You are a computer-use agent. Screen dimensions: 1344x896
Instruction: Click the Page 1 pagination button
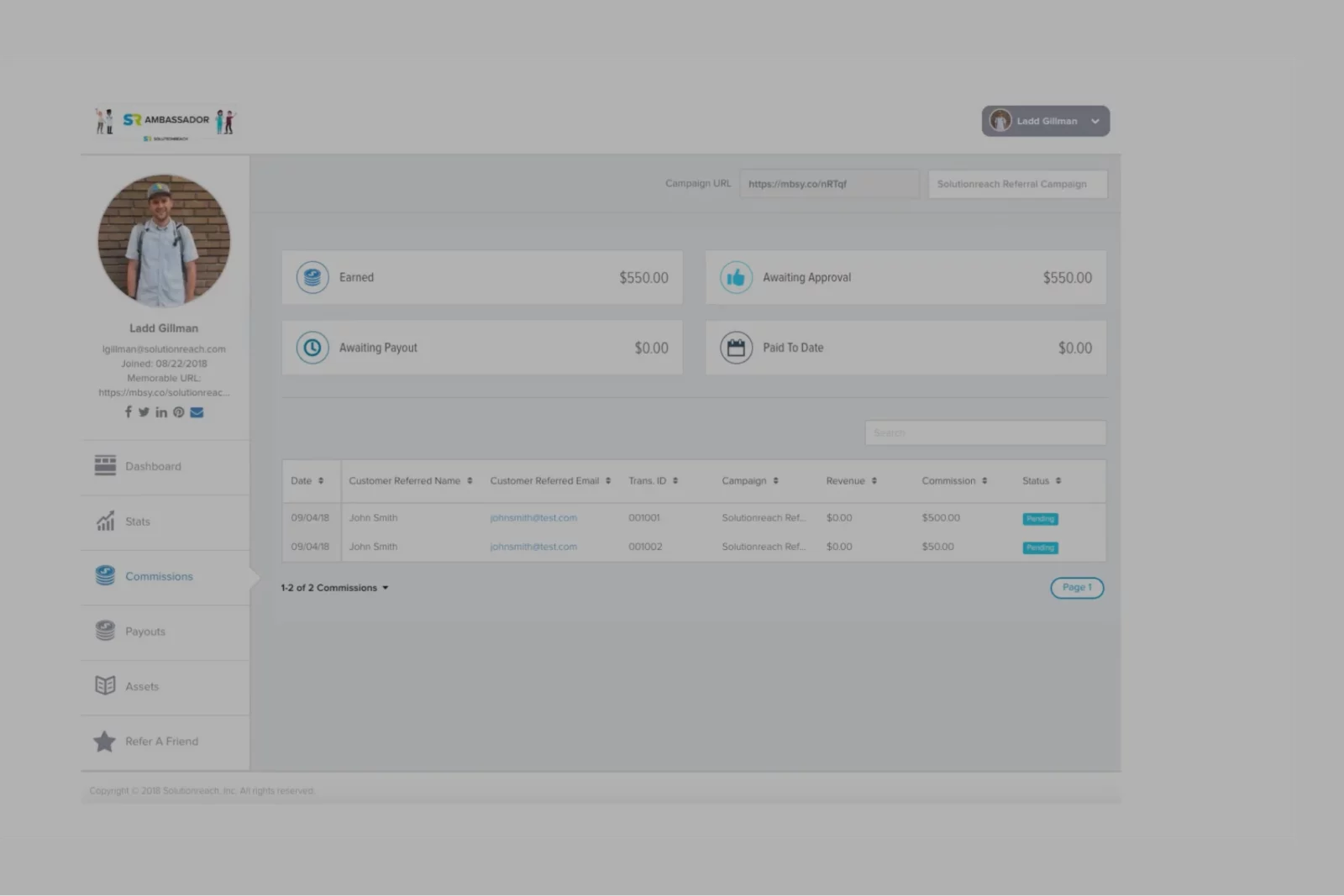pyautogui.click(x=1077, y=588)
